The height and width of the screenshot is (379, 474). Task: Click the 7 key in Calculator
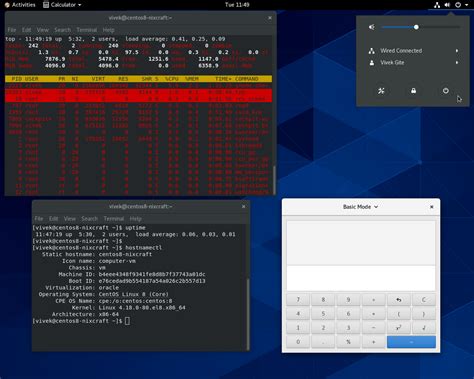click(298, 300)
